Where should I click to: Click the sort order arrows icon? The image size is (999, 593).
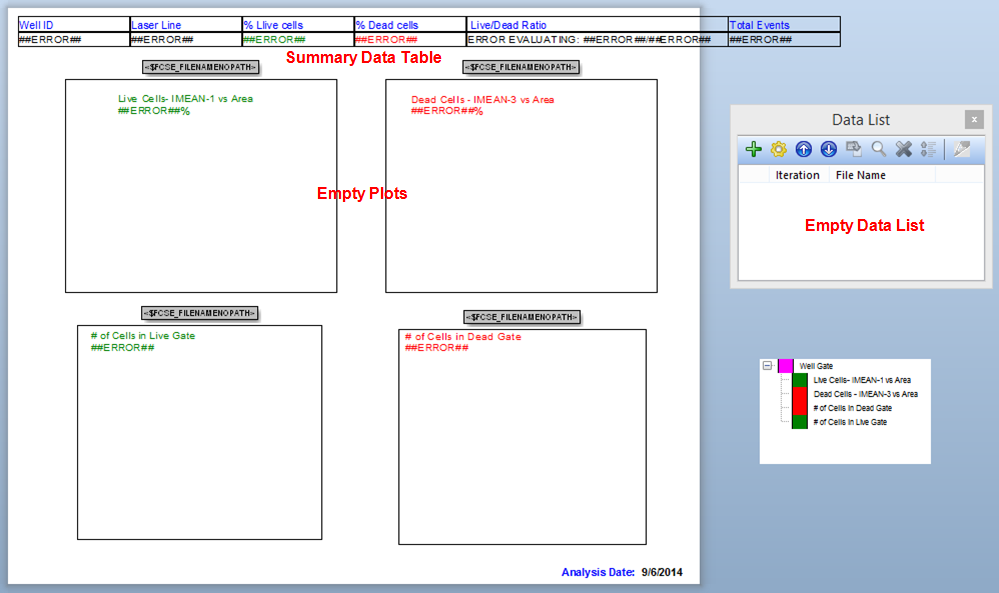pyautogui.click(x=929, y=149)
